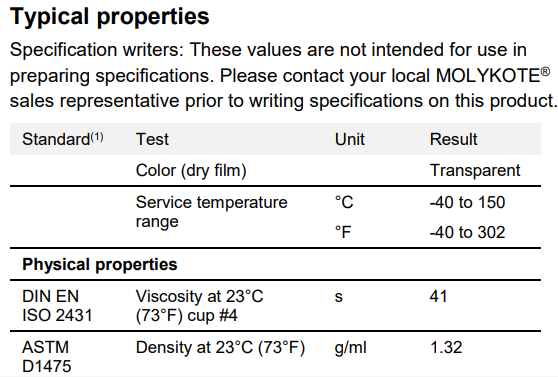
Task: Click the 'Transparent' result value
Action: pos(475,171)
